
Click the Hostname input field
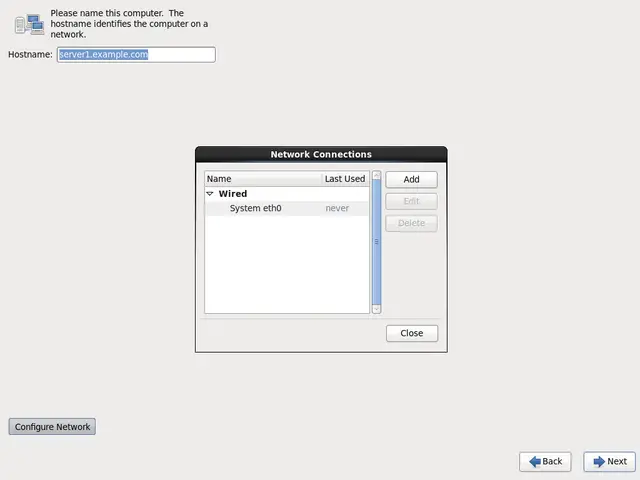[x=136, y=55]
